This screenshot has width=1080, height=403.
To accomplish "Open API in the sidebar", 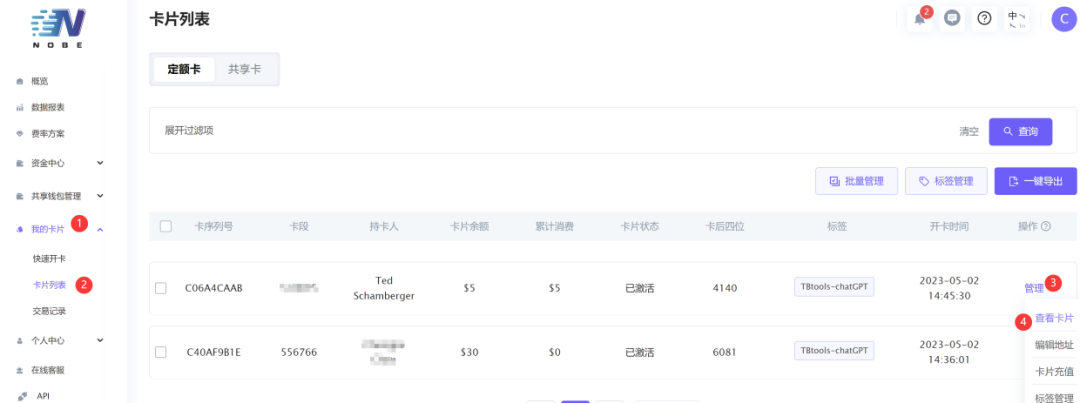I will (41, 396).
